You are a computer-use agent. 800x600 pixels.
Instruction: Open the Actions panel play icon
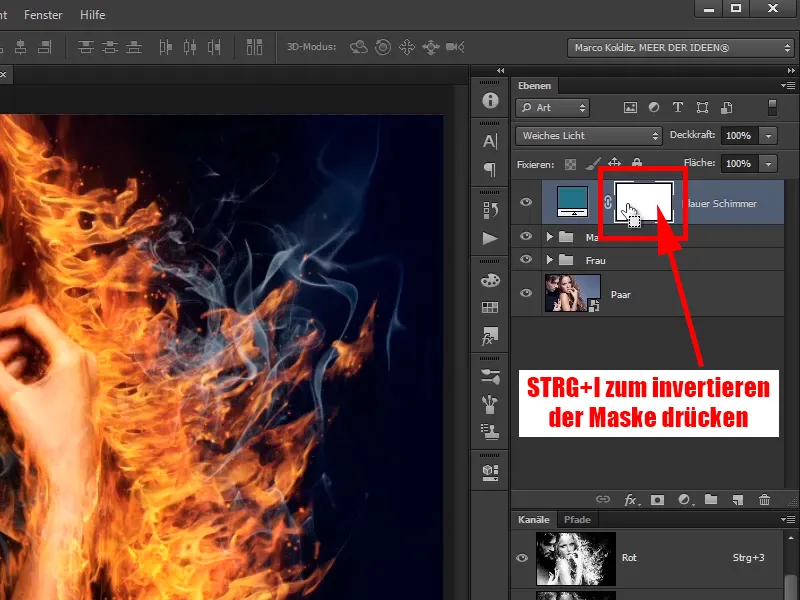pyautogui.click(x=490, y=238)
